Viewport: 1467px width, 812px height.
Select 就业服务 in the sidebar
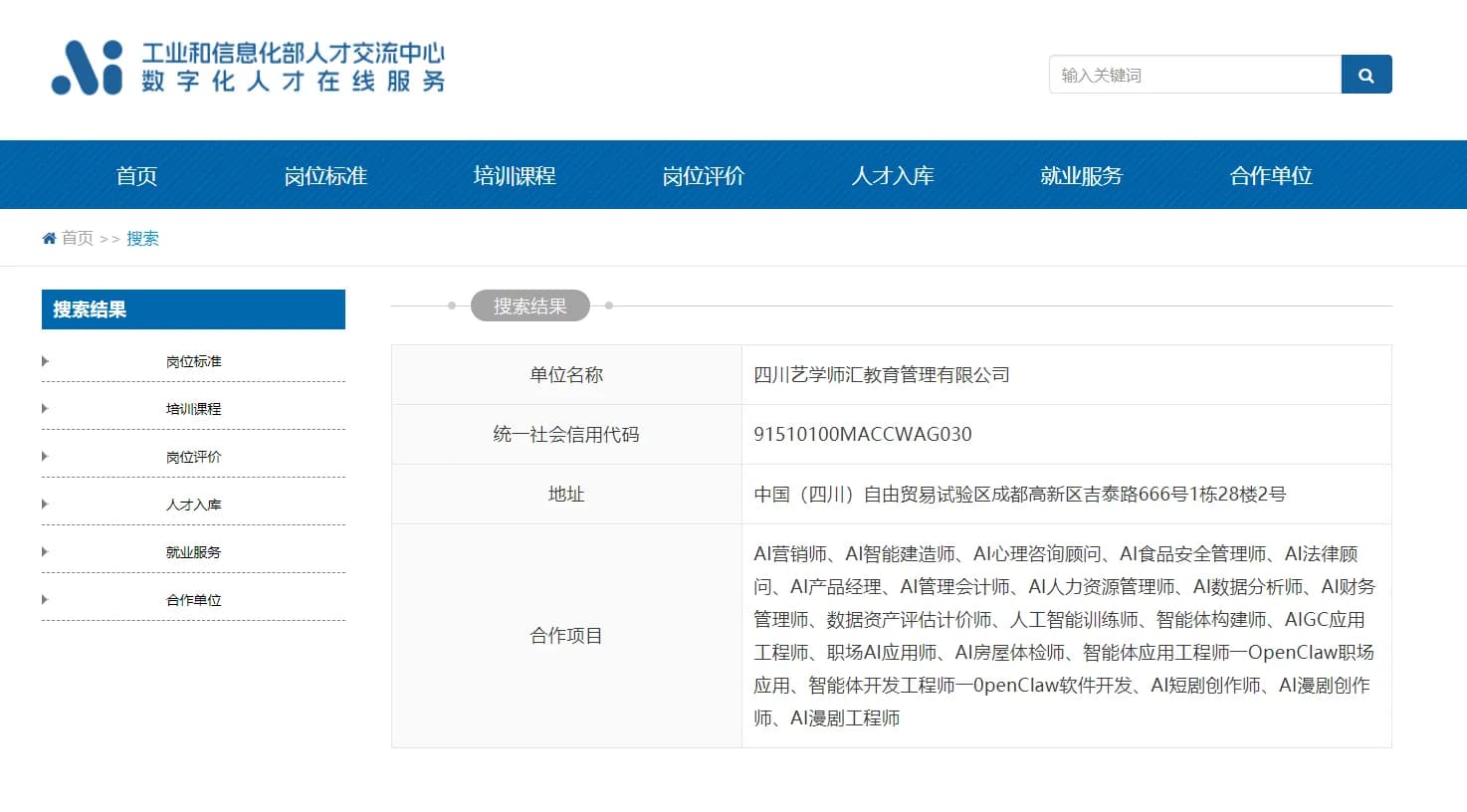[x=194, y=552]
